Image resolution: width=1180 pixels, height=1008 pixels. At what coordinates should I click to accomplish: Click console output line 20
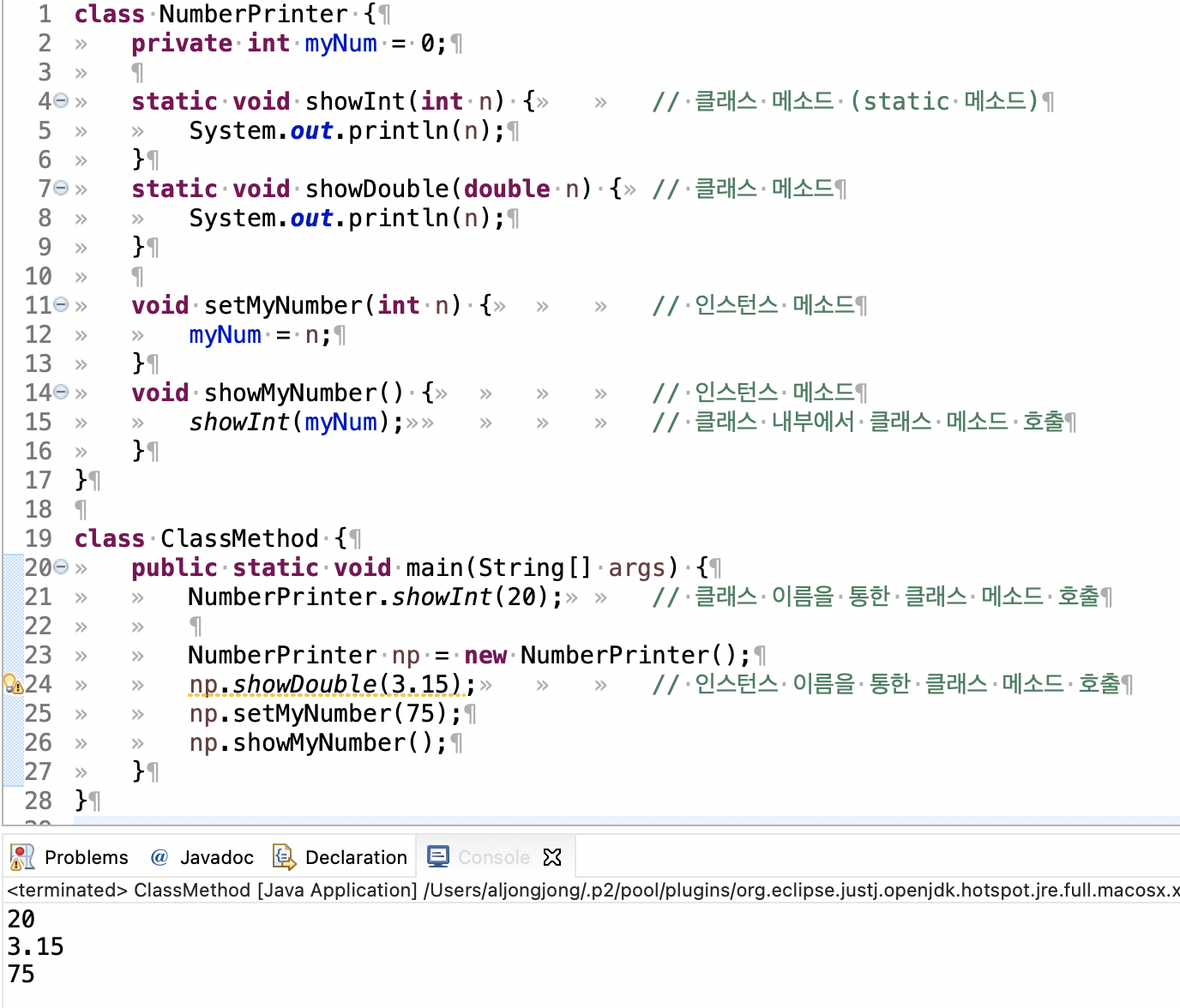tap(21, 919)
